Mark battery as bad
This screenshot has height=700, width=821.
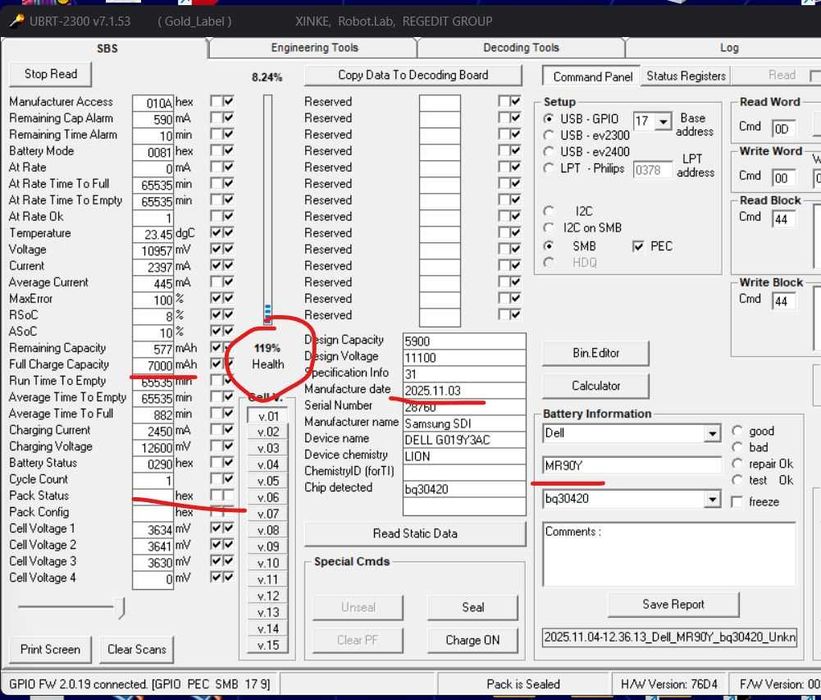pyautogui.click(x=737, y=447)
